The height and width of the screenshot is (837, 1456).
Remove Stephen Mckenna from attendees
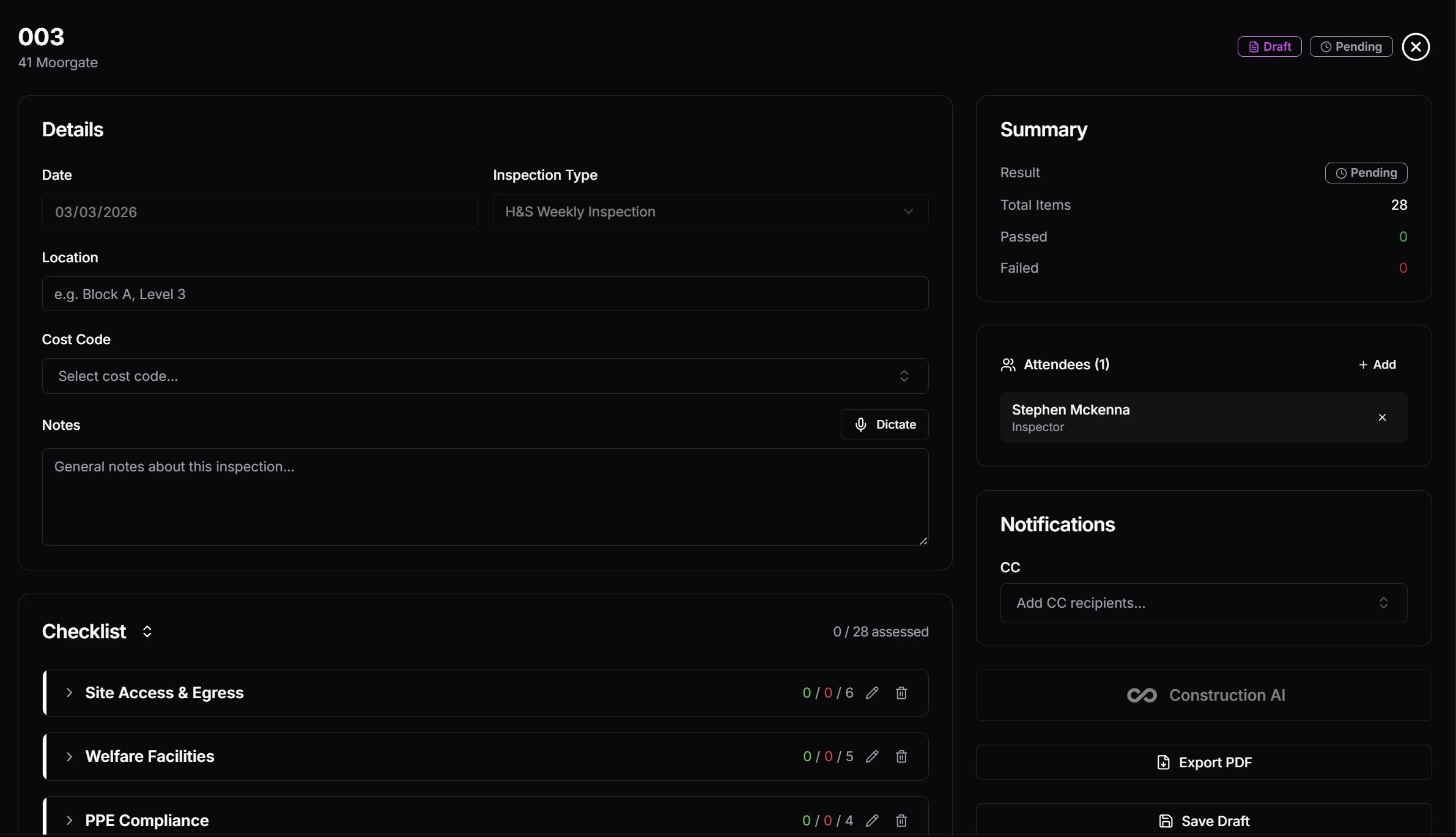(1381, 418)
